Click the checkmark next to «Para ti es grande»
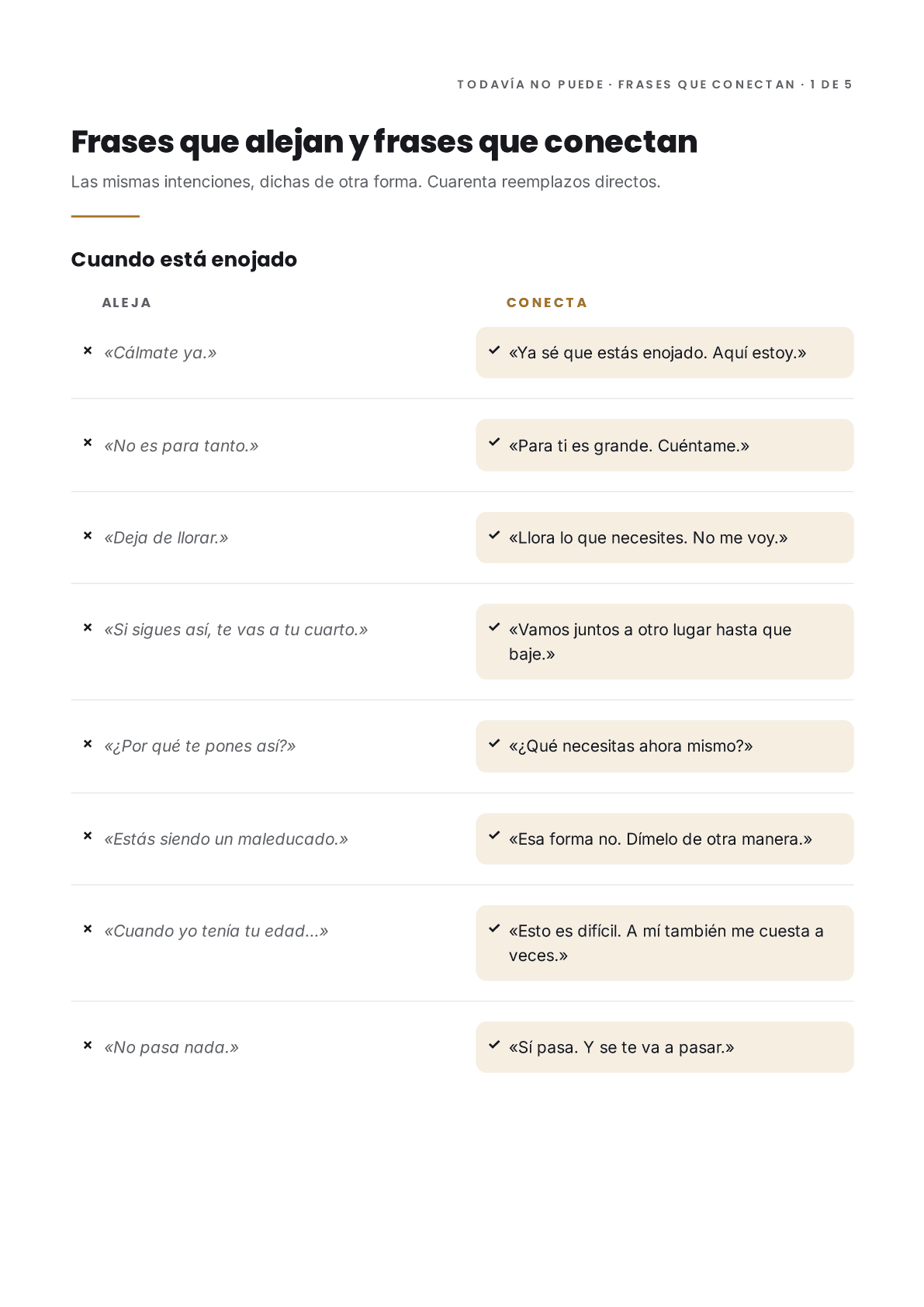 [x=494, y=443]
